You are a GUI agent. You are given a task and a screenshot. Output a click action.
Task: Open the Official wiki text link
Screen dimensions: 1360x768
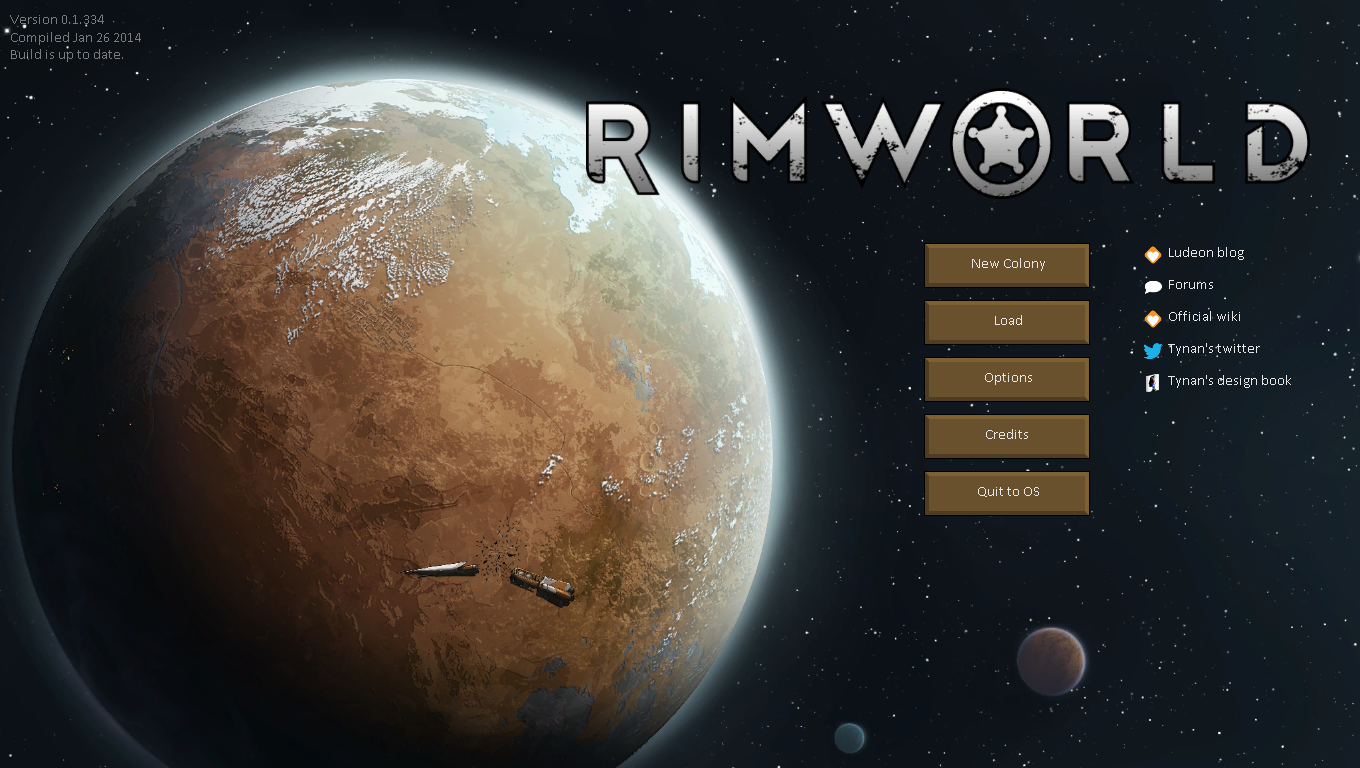1204,317
